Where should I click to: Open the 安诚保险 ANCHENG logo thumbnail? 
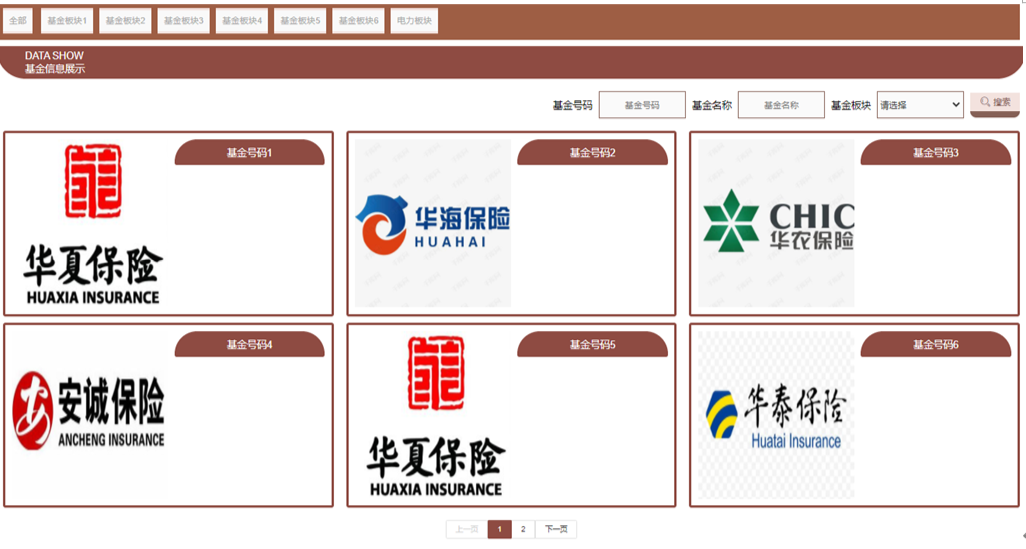89,416
